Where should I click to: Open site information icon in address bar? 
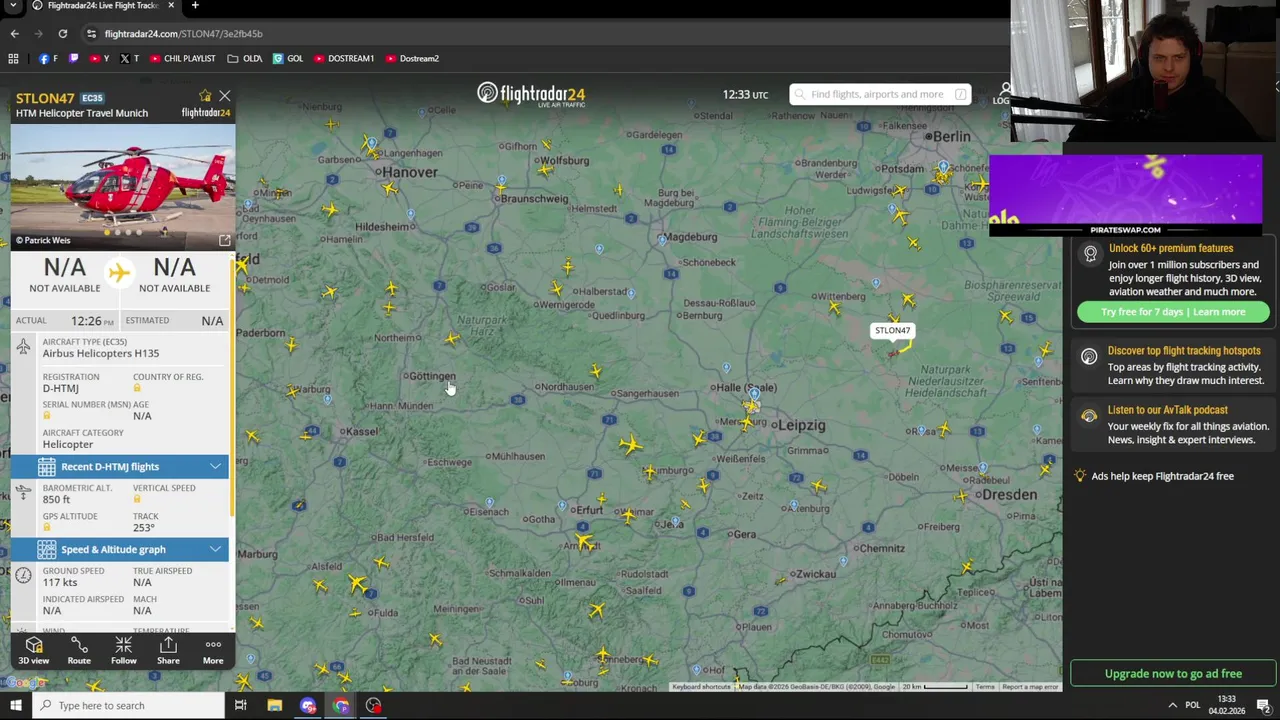[x=91, y=34]
